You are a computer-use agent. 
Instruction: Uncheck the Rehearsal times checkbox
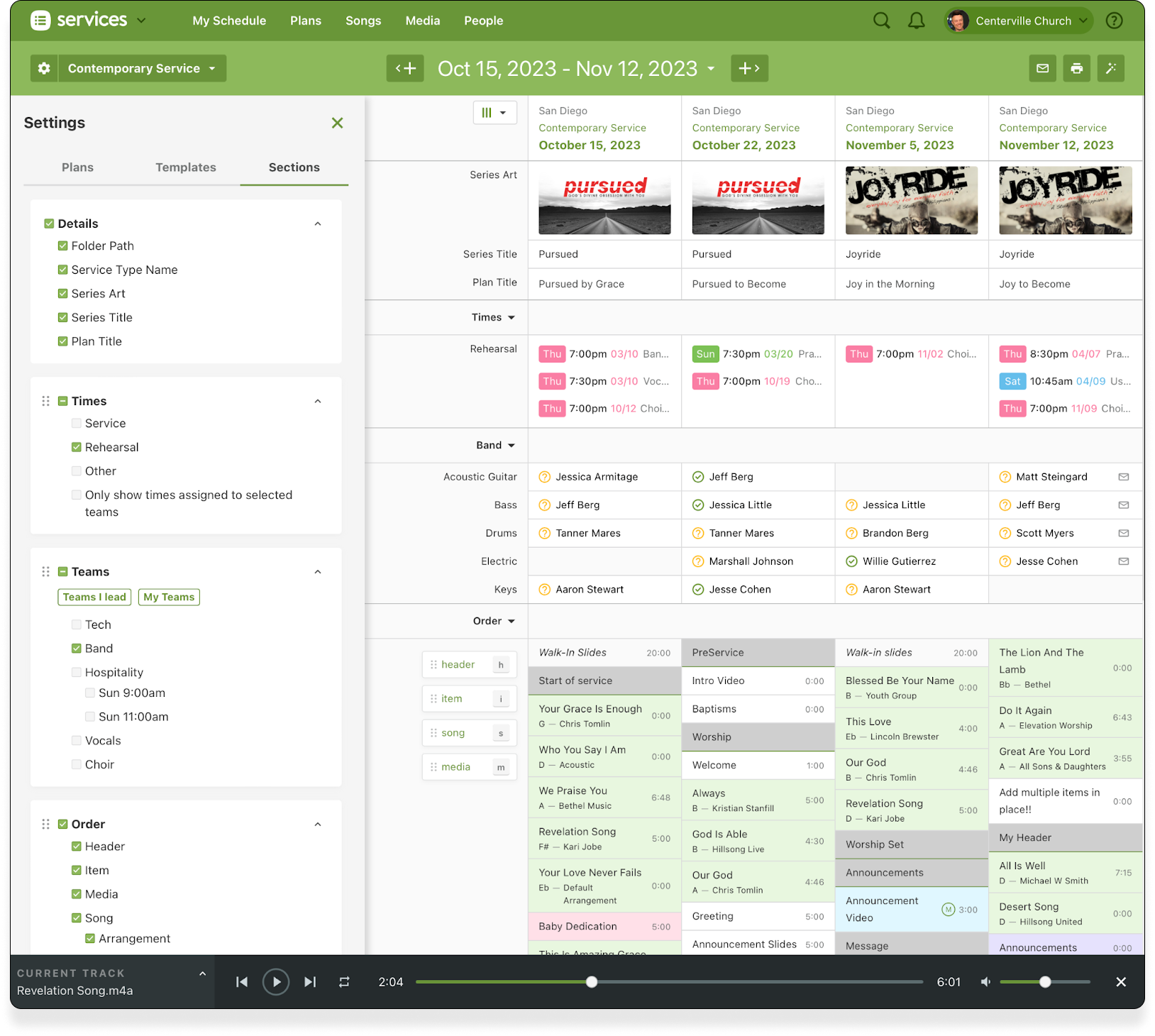tap(77, 447)
